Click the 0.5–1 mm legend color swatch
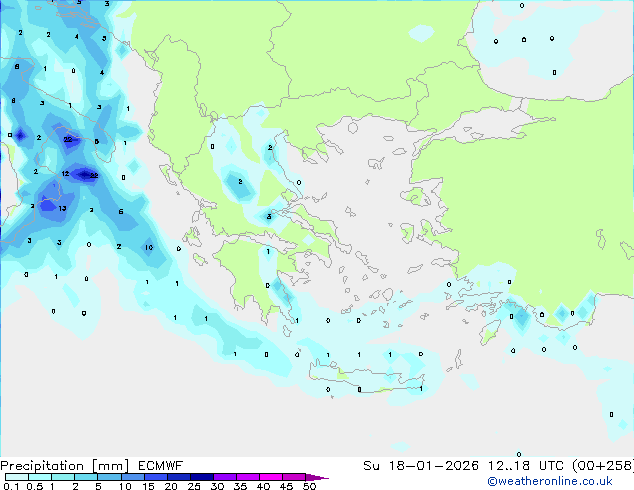634x490 pixels. click(x=40, y=477)
